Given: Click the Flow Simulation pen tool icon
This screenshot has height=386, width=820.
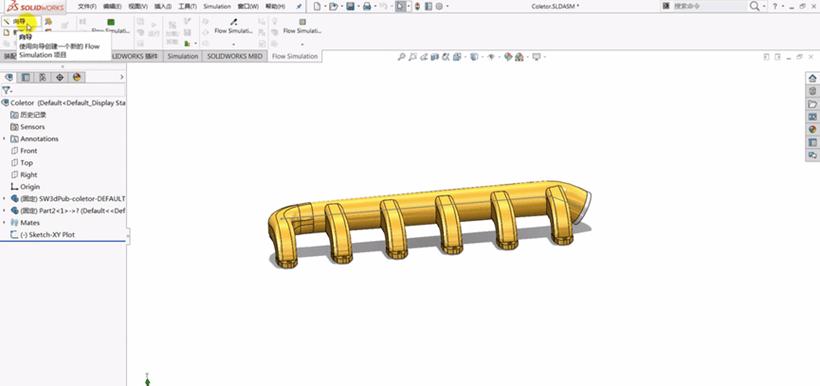Looking at the screenshot, I should 234,22.
